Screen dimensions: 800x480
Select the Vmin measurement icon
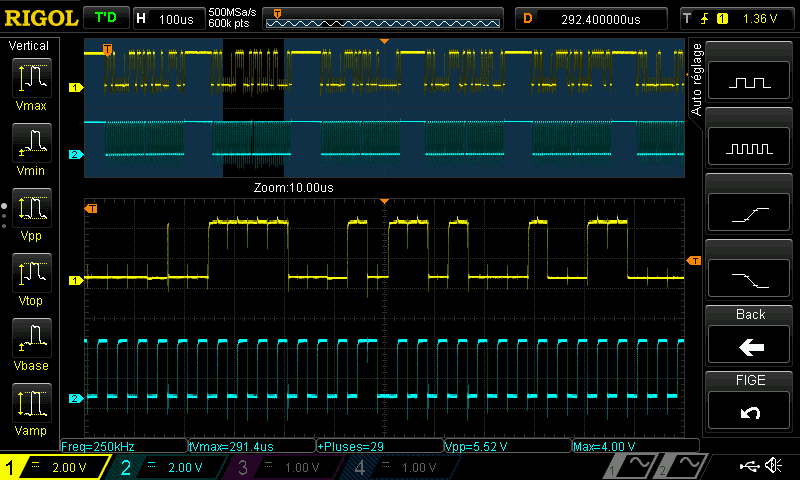pos(32,143)
